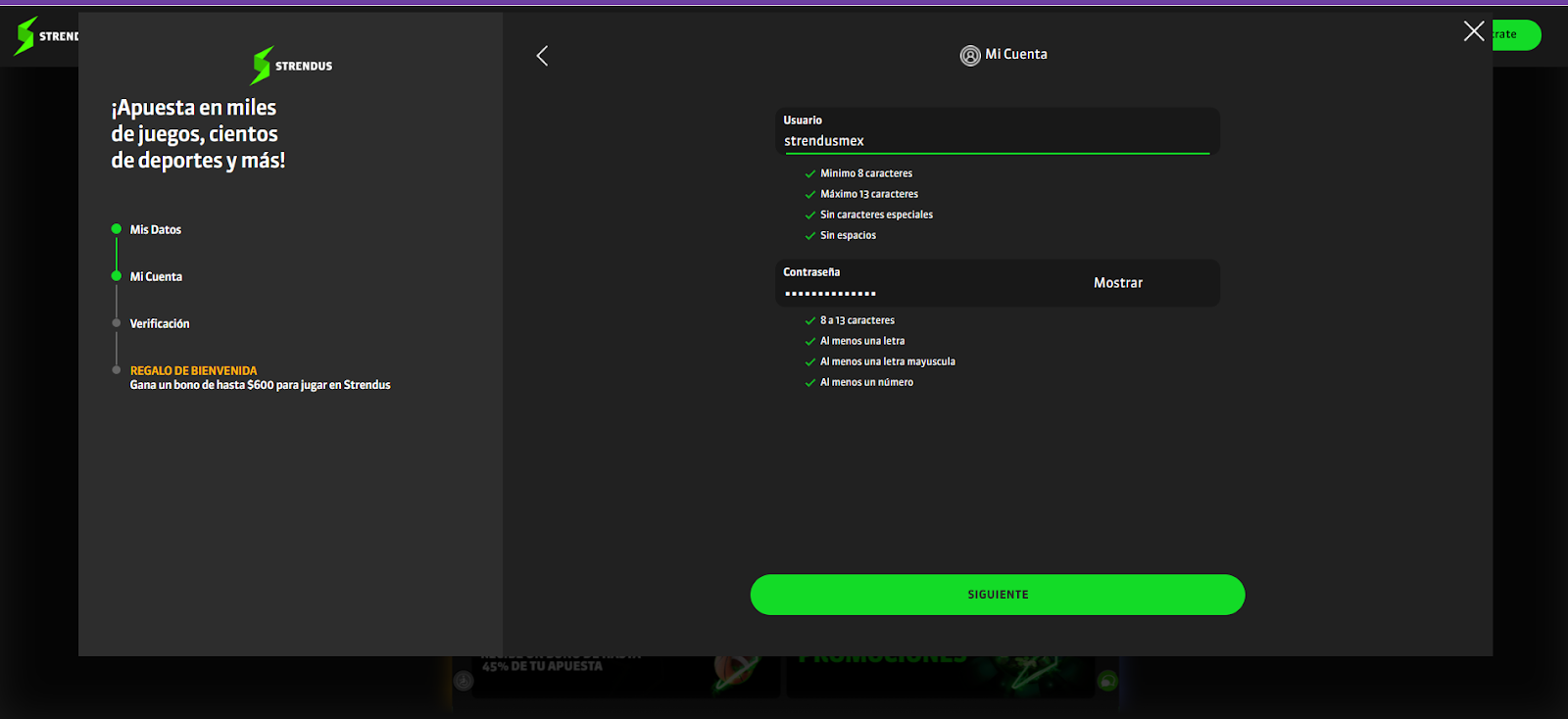Show the password with Mostrar
The width and height of the screenshot is (1568, 719).
tap(1118, 283)
